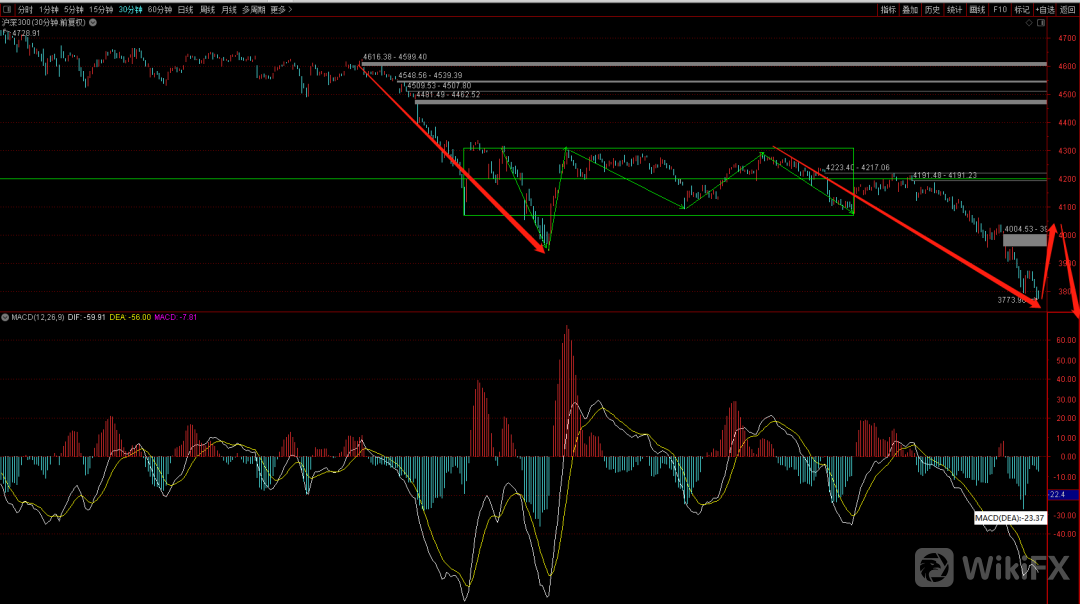1080x604 pixels.
Task: Select the 5分钟 timeframe
Action: [74, 9]
